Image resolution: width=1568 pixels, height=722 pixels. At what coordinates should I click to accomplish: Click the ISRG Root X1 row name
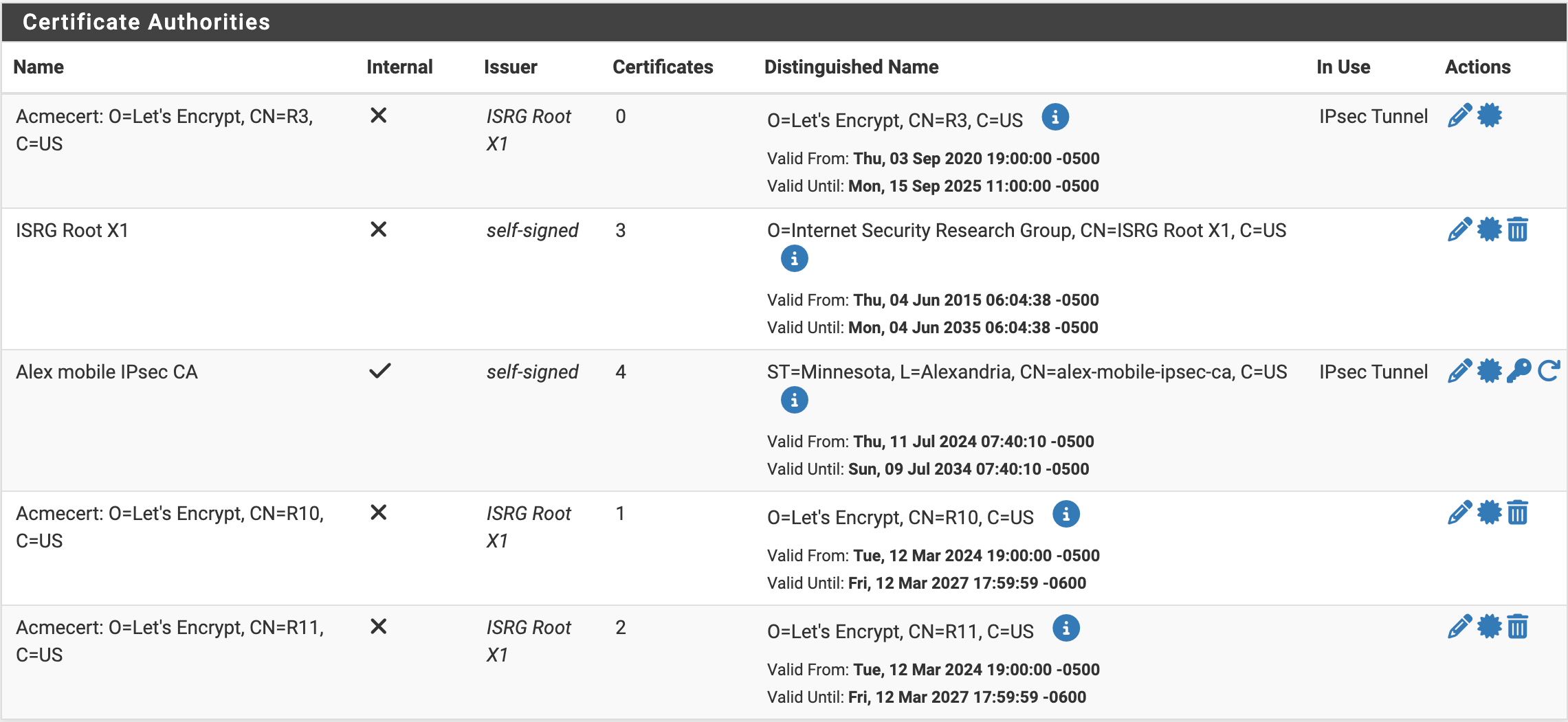(72, 230)
